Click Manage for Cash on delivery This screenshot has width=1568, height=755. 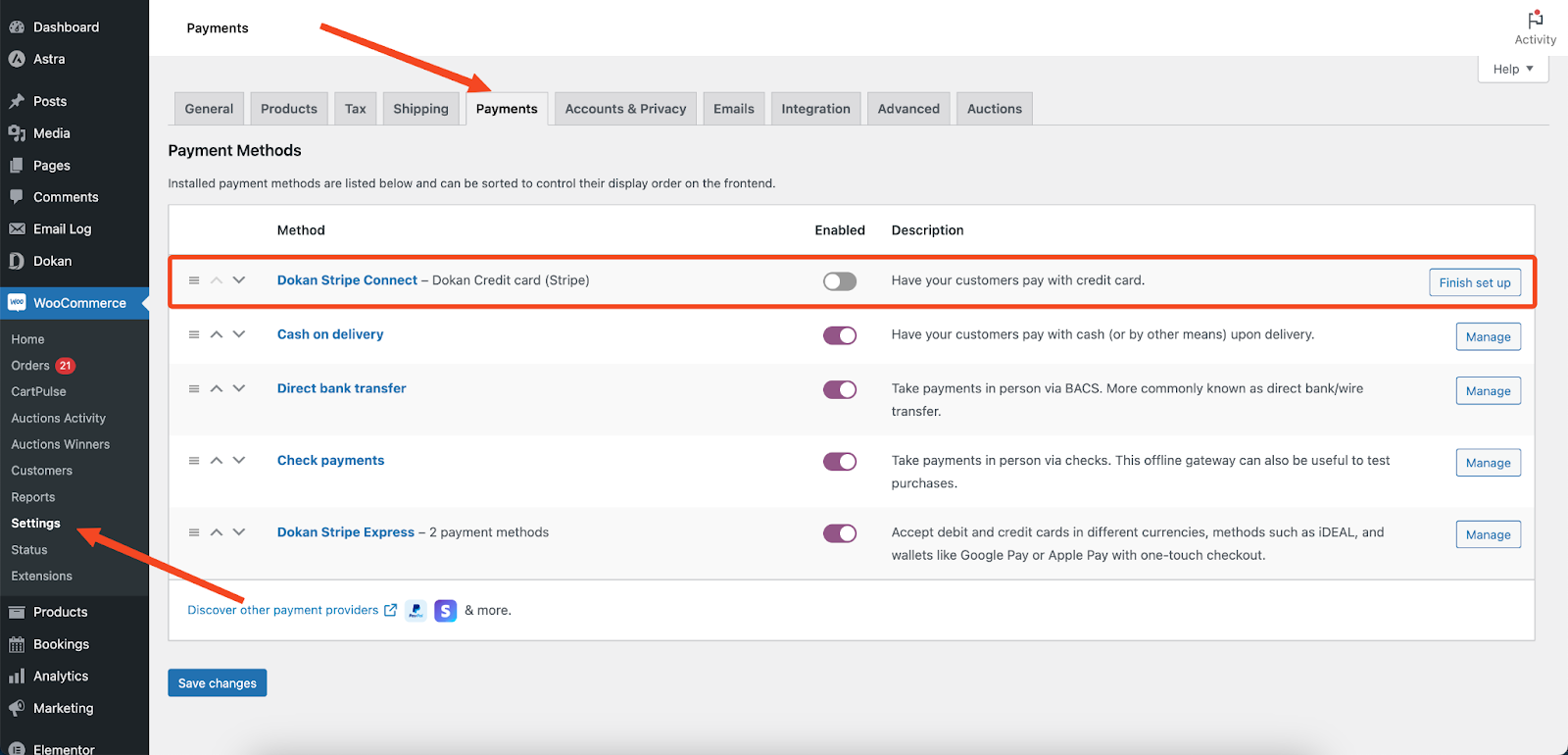click(x=1488, y=336)
